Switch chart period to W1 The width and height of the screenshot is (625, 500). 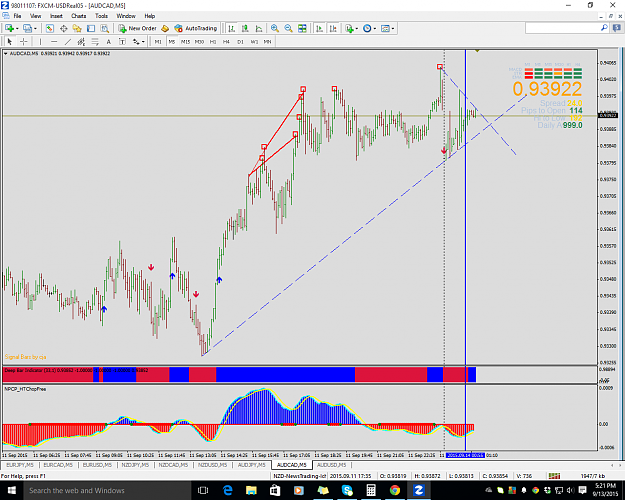tap(254, 41)
